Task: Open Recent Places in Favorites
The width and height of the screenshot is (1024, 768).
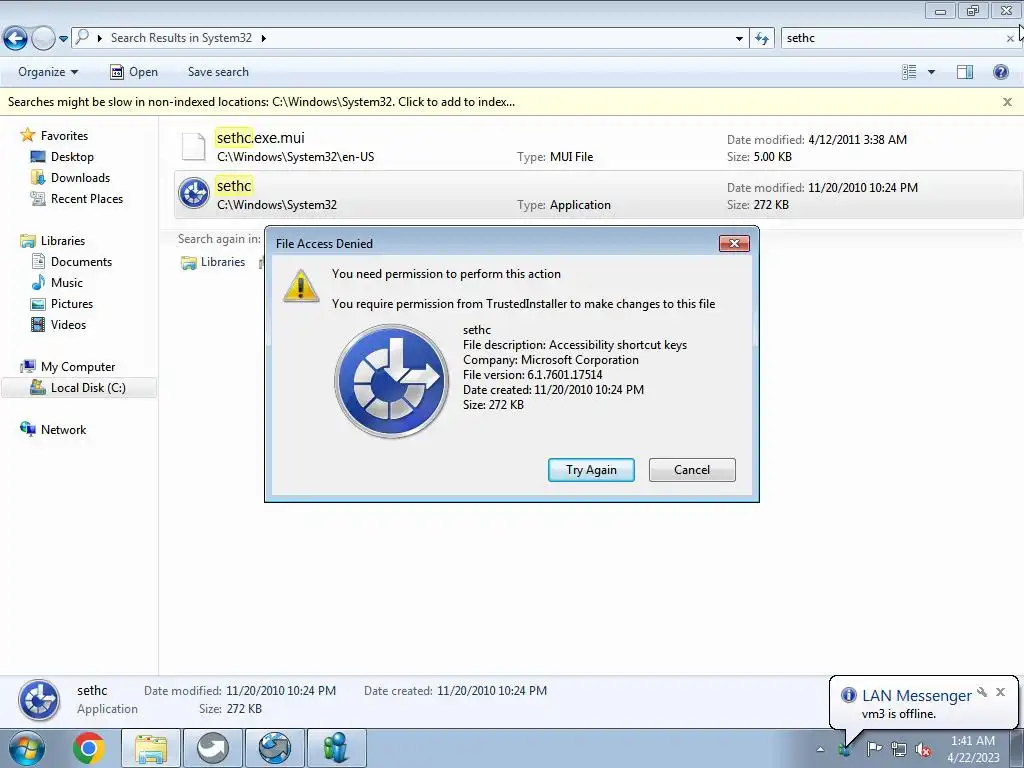Action: tap(87, 199)
